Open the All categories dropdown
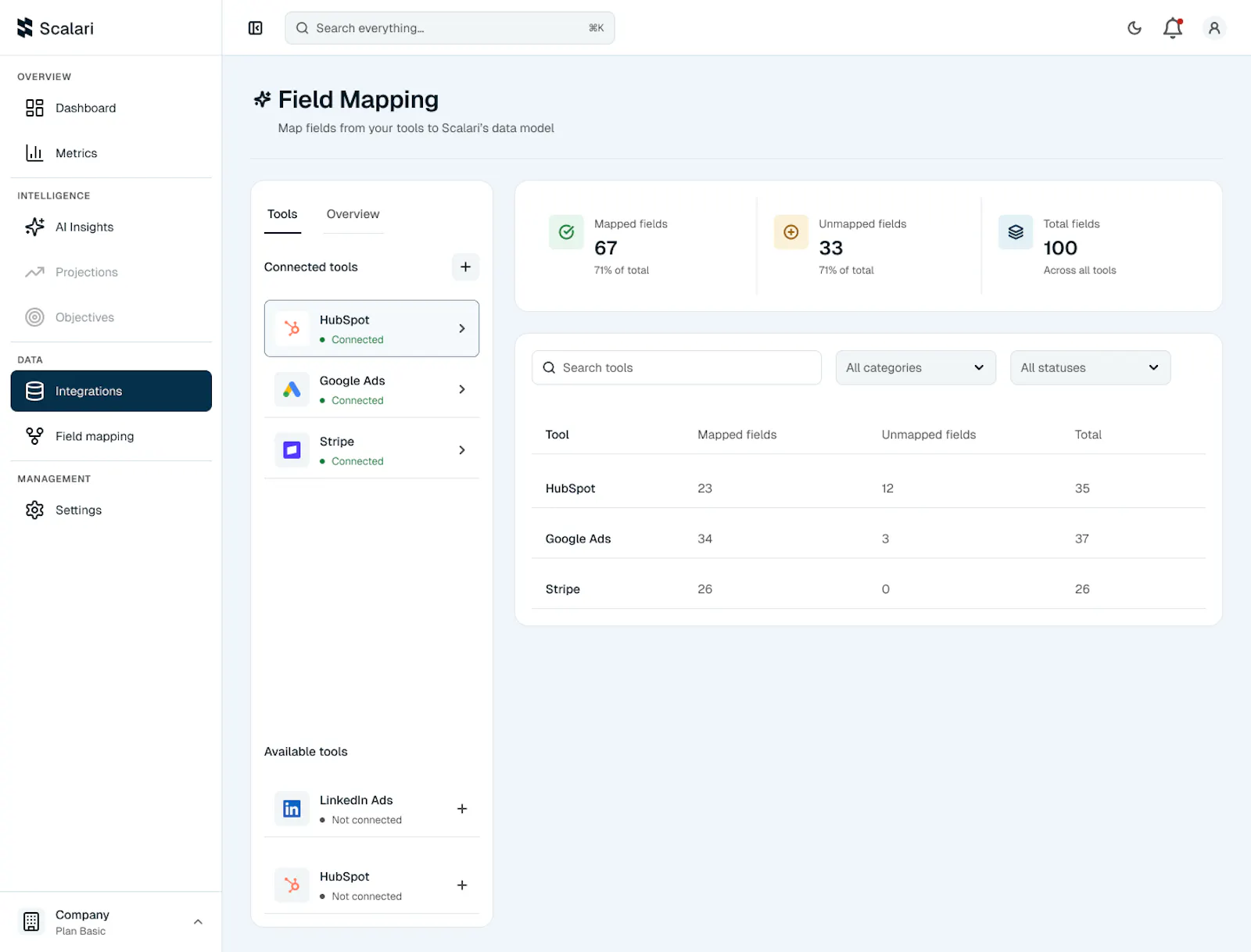Screen dimensions: 1251x952 (x=916, y=367)
